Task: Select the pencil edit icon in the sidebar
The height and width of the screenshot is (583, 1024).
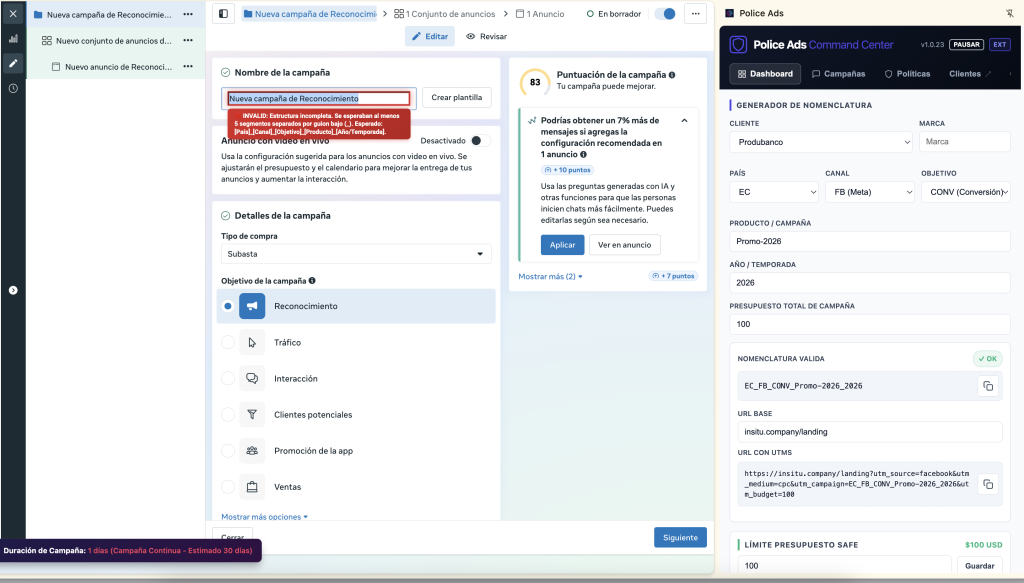Action: coord(13,63)
